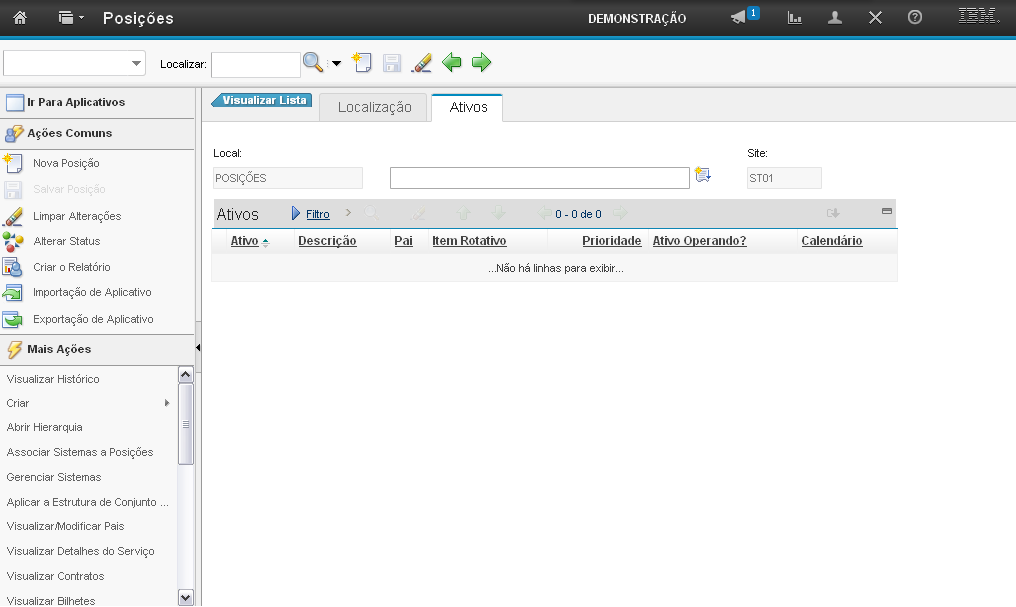
Task: Click the home icon in header
Action: pos(20,18)
